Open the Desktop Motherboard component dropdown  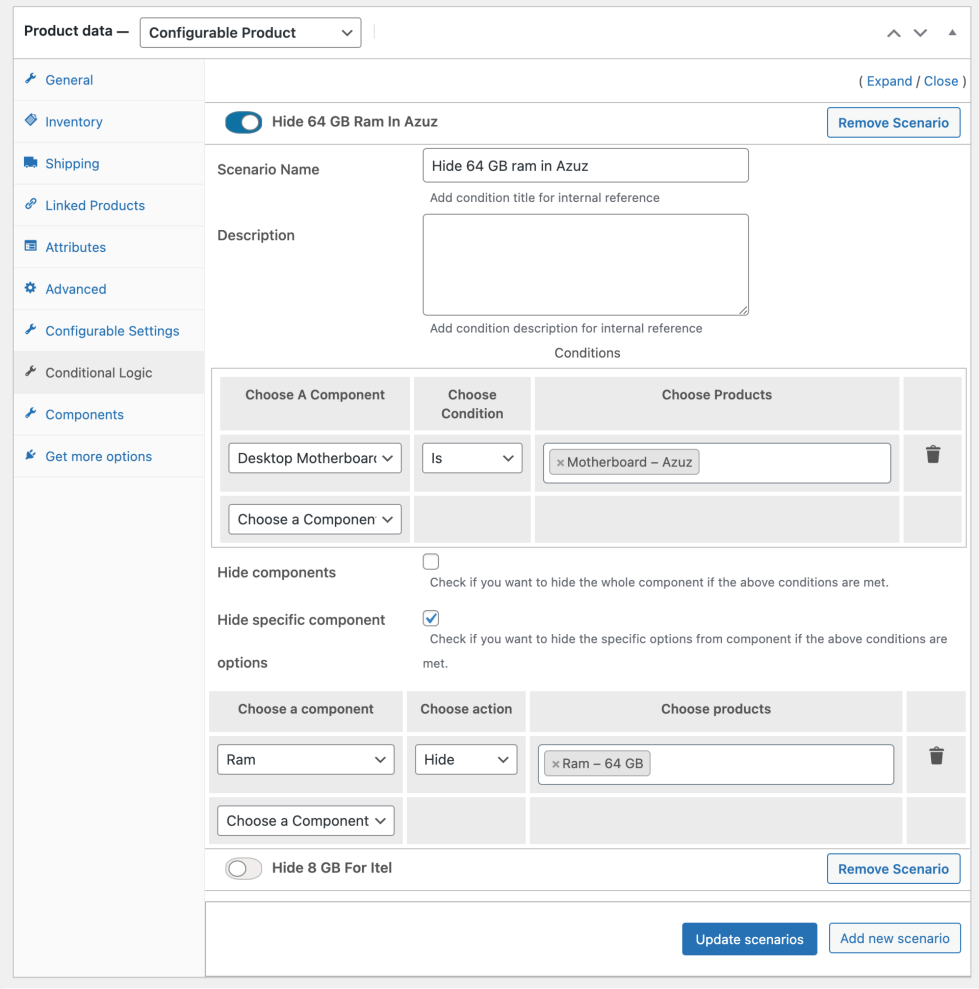pos(314,458)
